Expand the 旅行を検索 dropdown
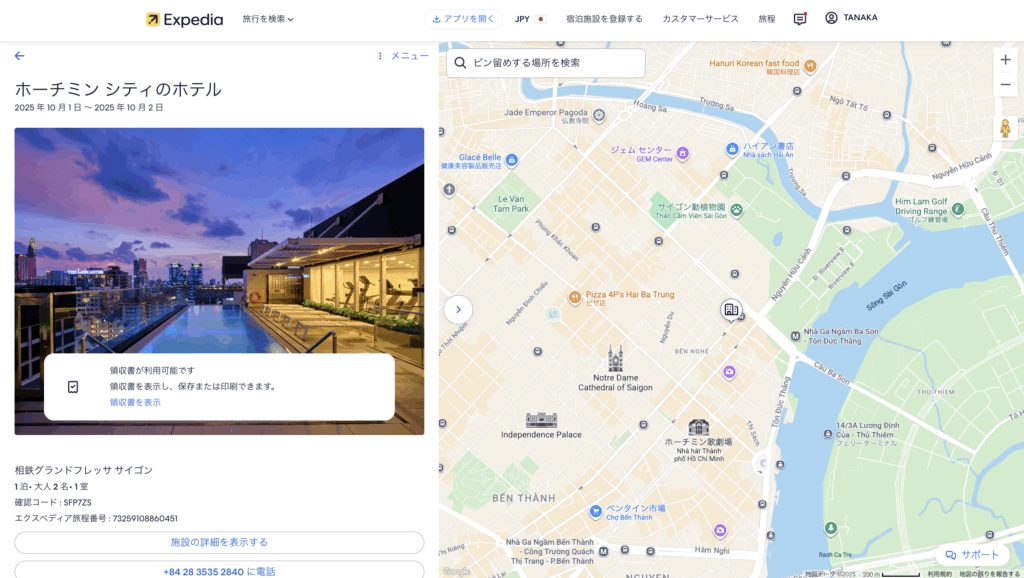This screenshot has width=1024, height=578. pos(268,19)
